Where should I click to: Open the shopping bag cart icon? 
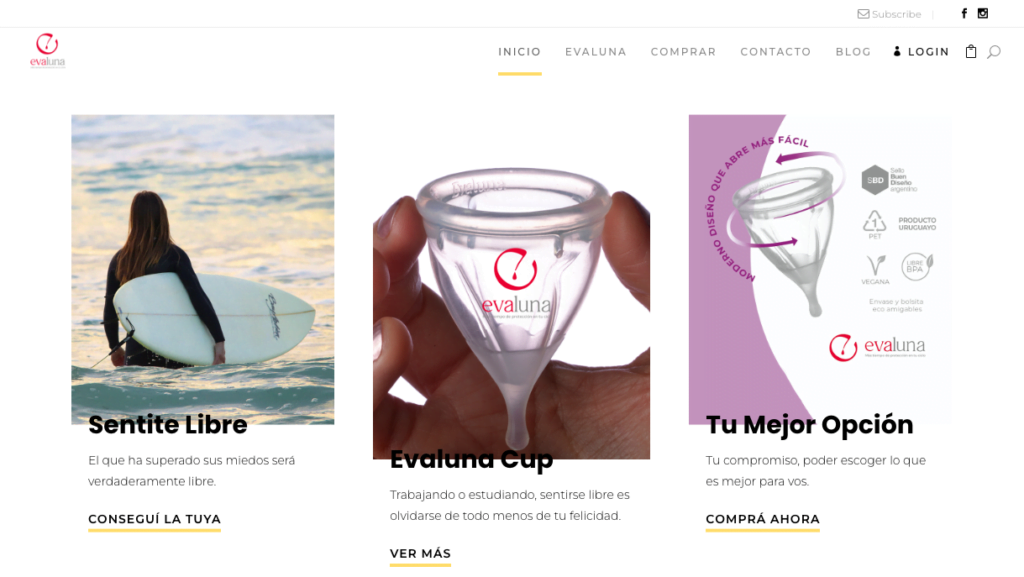click(971, 52)
